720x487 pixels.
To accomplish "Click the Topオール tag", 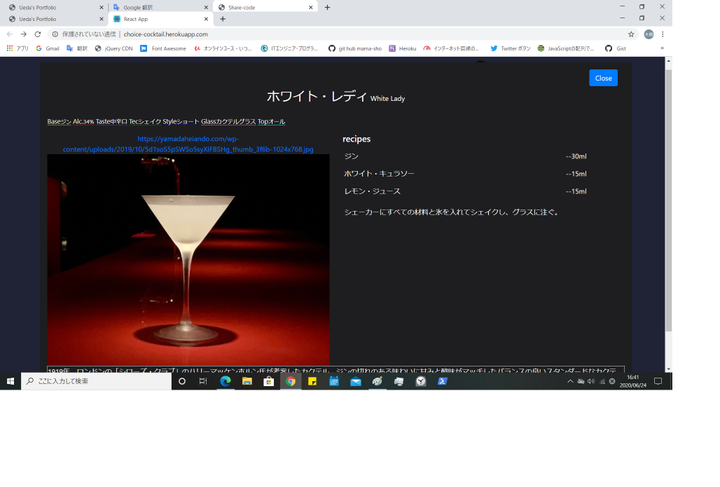I will [271, 122].
